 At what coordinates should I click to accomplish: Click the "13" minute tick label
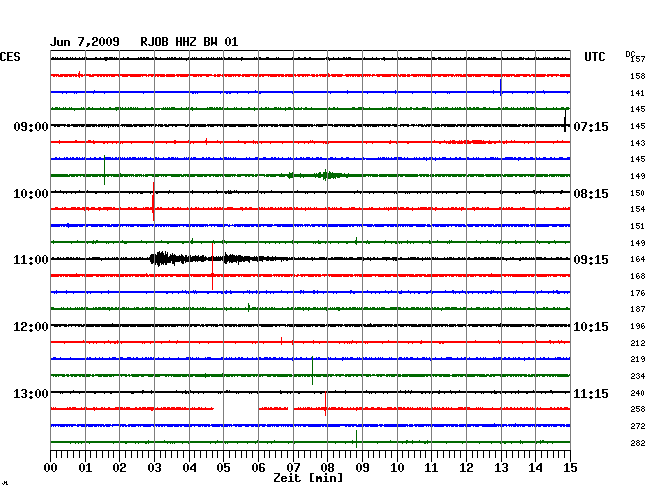tap(501, 468)
